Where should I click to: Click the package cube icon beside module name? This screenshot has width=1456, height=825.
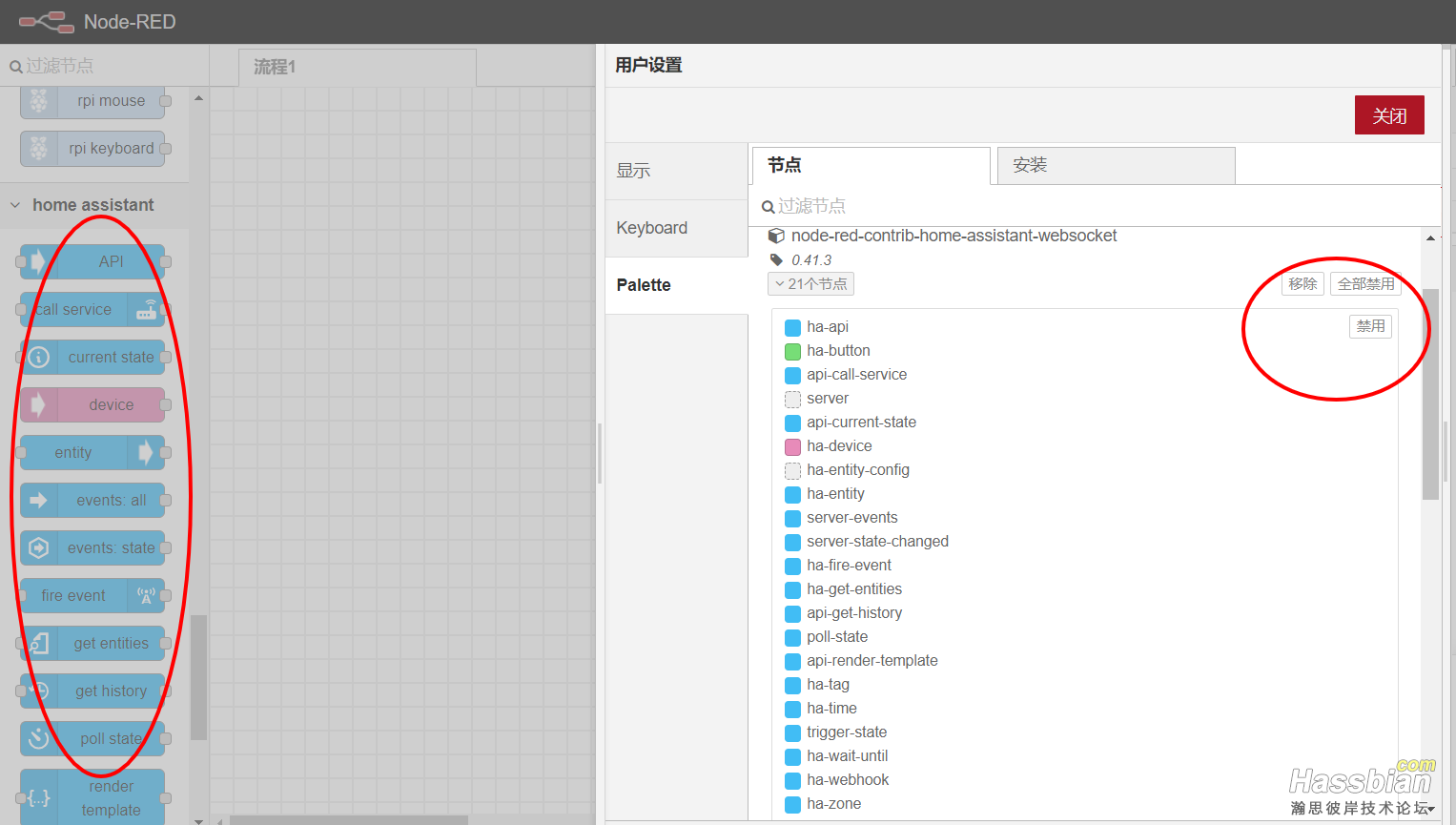(x=776, y=236)
